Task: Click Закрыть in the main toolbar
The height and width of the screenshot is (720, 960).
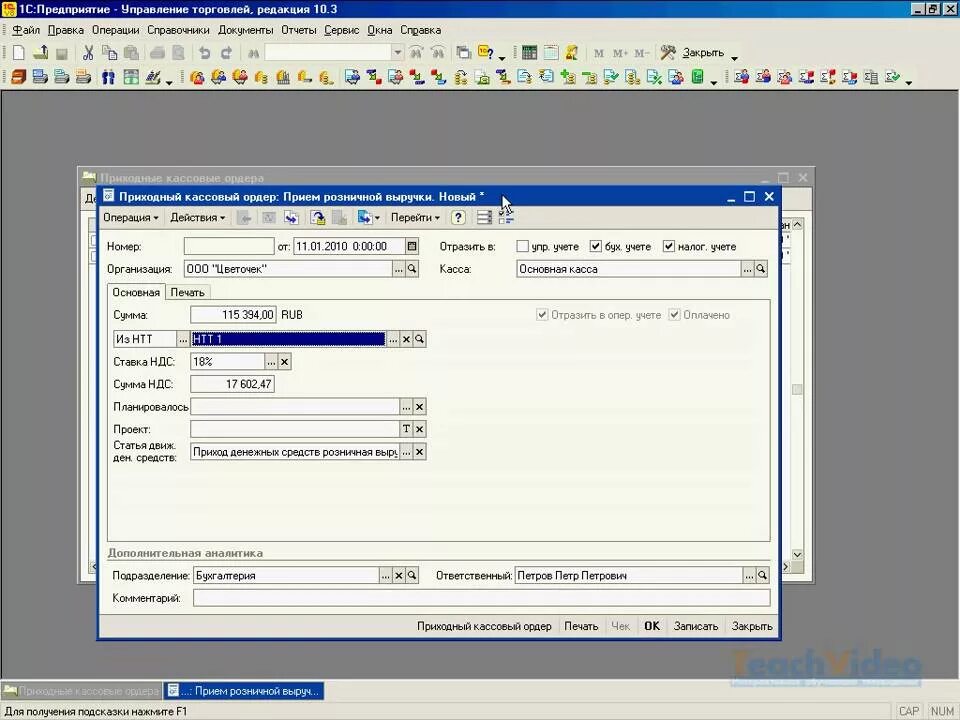Action: (x=703, y=53)
